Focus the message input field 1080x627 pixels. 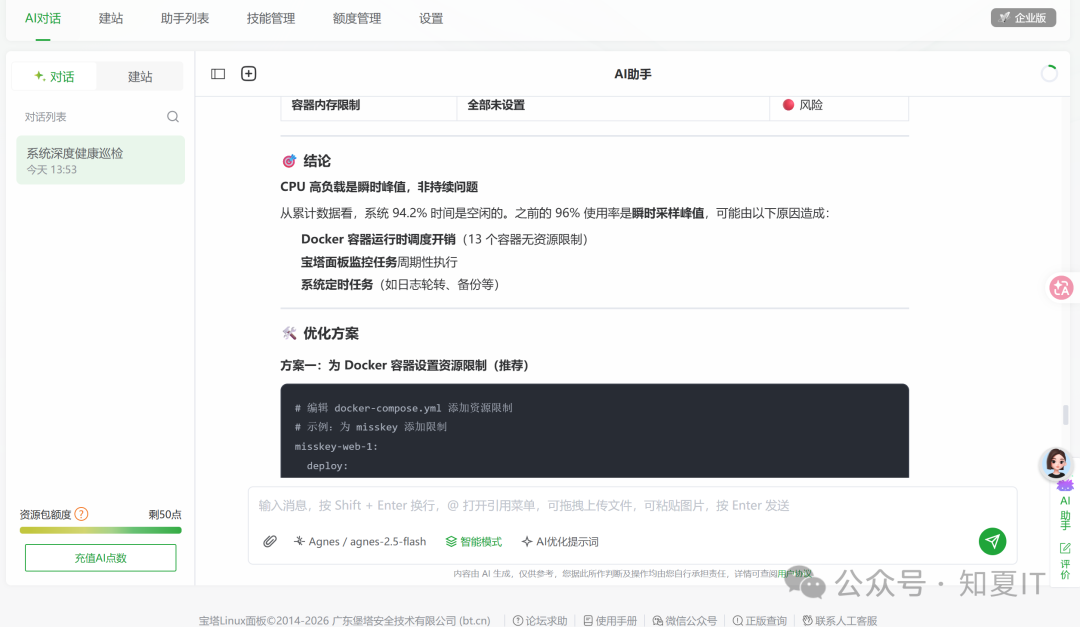(632, 506)
